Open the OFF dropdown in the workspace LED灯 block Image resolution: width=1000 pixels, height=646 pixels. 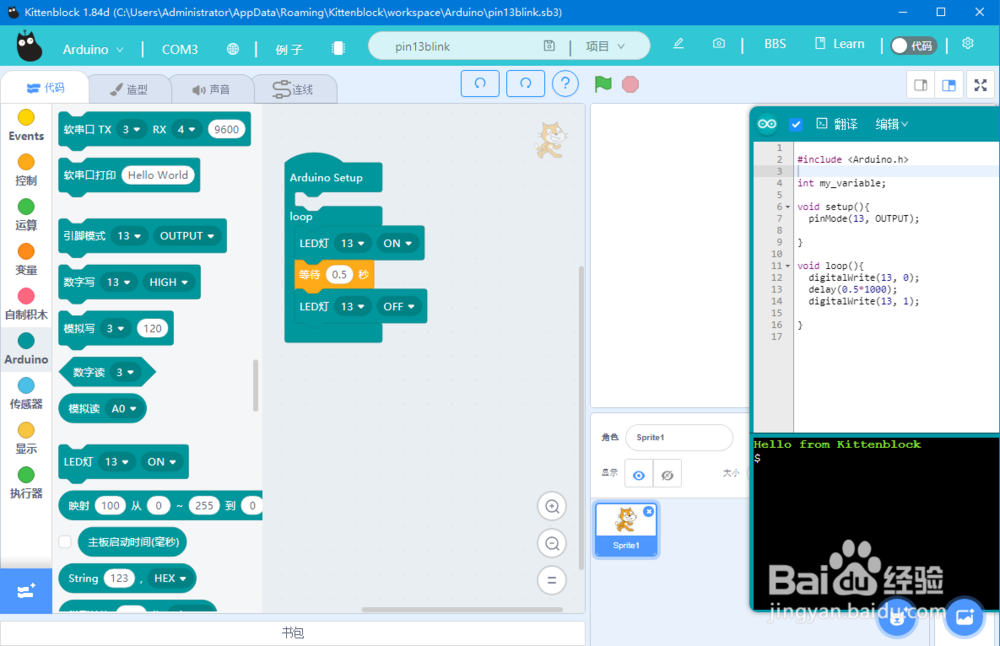399,307
